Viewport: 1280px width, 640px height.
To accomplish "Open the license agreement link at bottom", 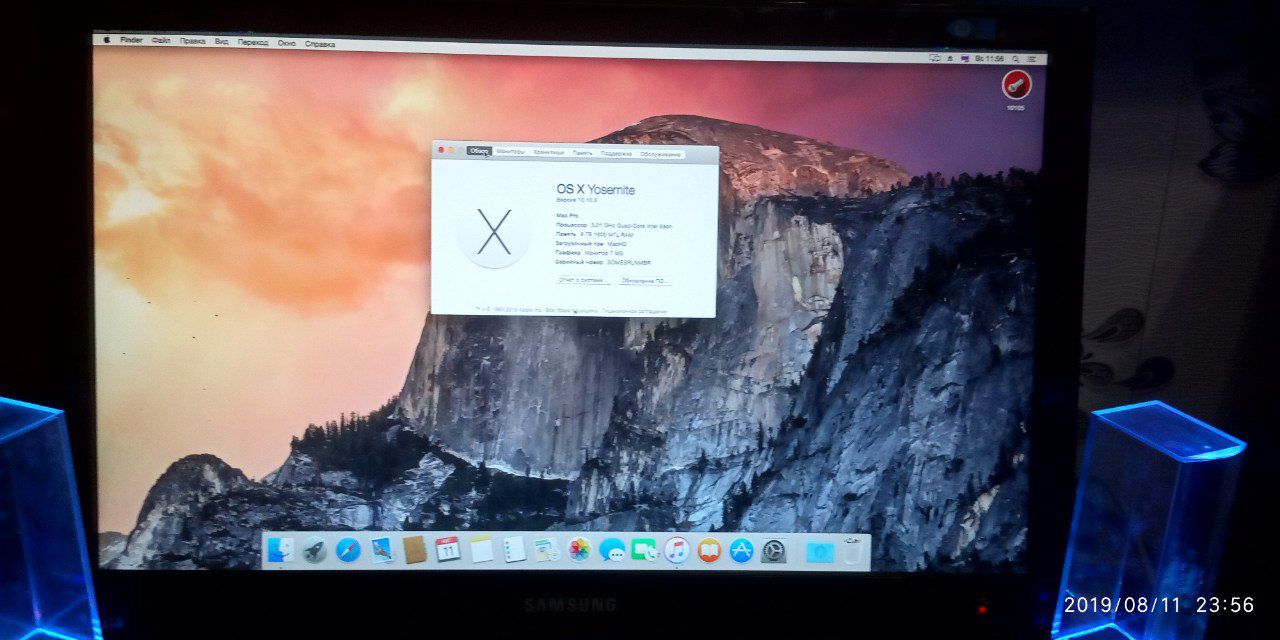I will coord(634,312).
